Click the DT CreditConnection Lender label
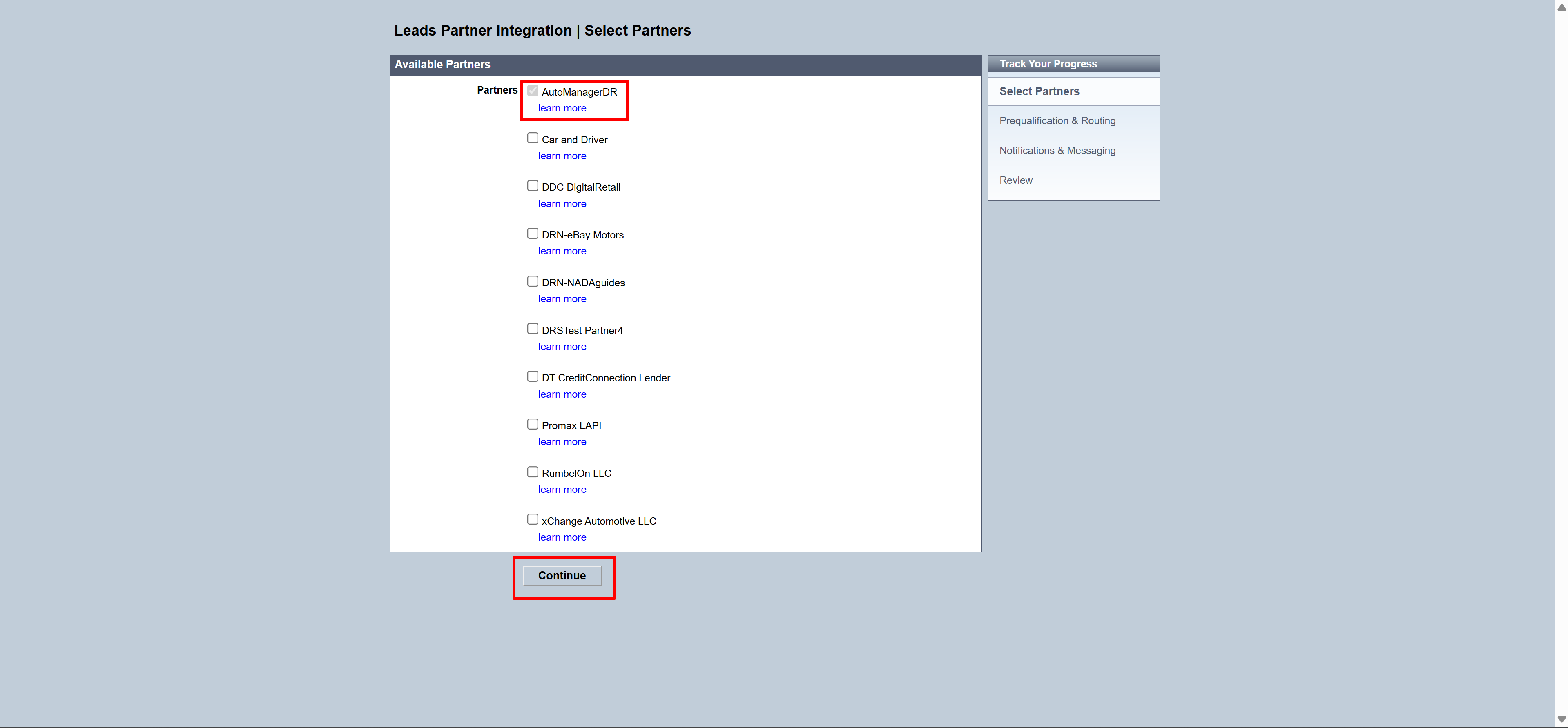 [x=606, y=378]
